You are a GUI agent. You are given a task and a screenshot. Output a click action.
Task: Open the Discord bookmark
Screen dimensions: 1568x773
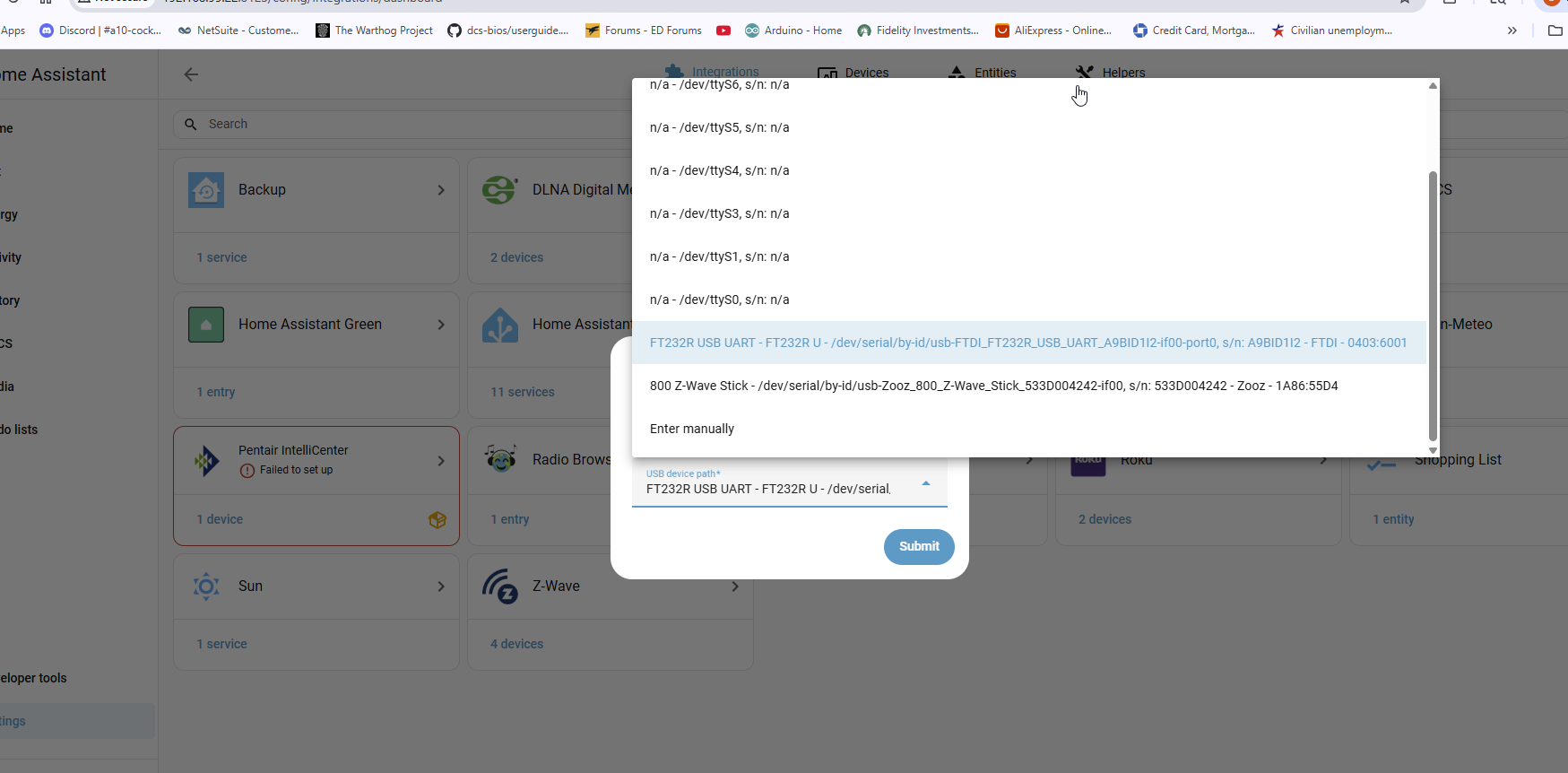click(100, 30)
